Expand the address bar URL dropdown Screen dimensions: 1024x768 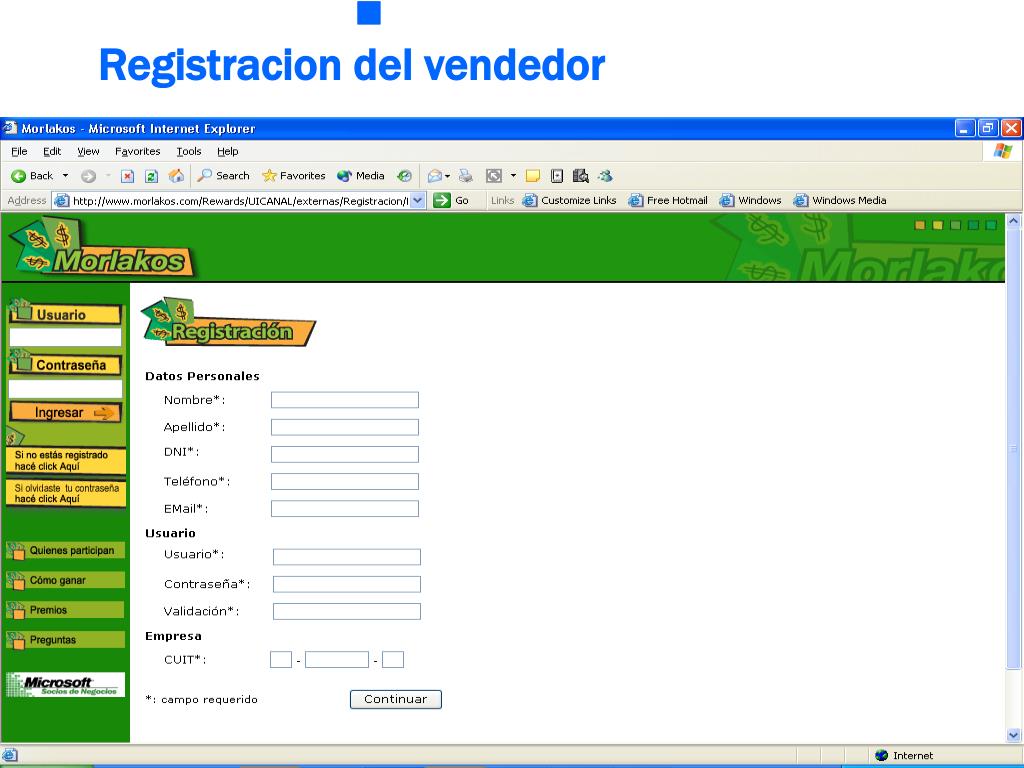(x=418, y=200)
